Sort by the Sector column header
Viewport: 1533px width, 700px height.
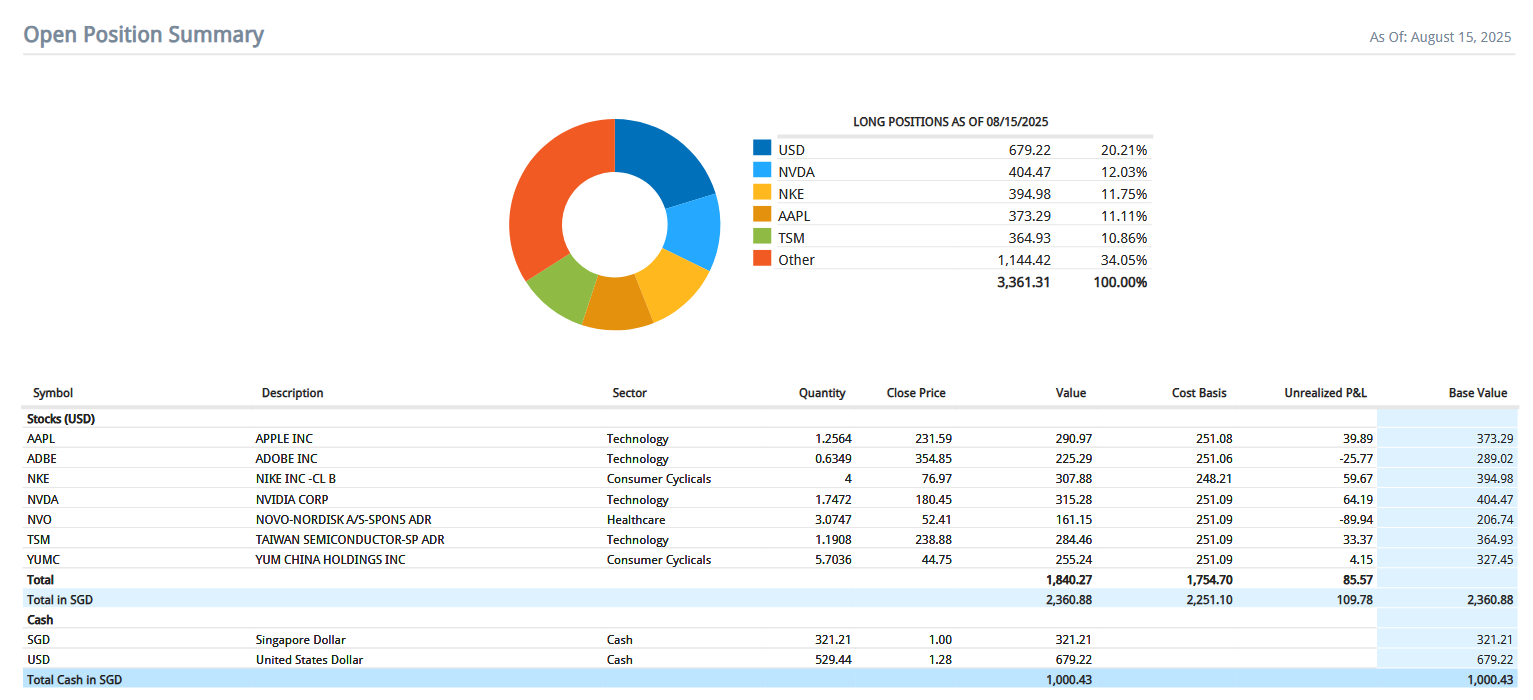tap(629, 393)
